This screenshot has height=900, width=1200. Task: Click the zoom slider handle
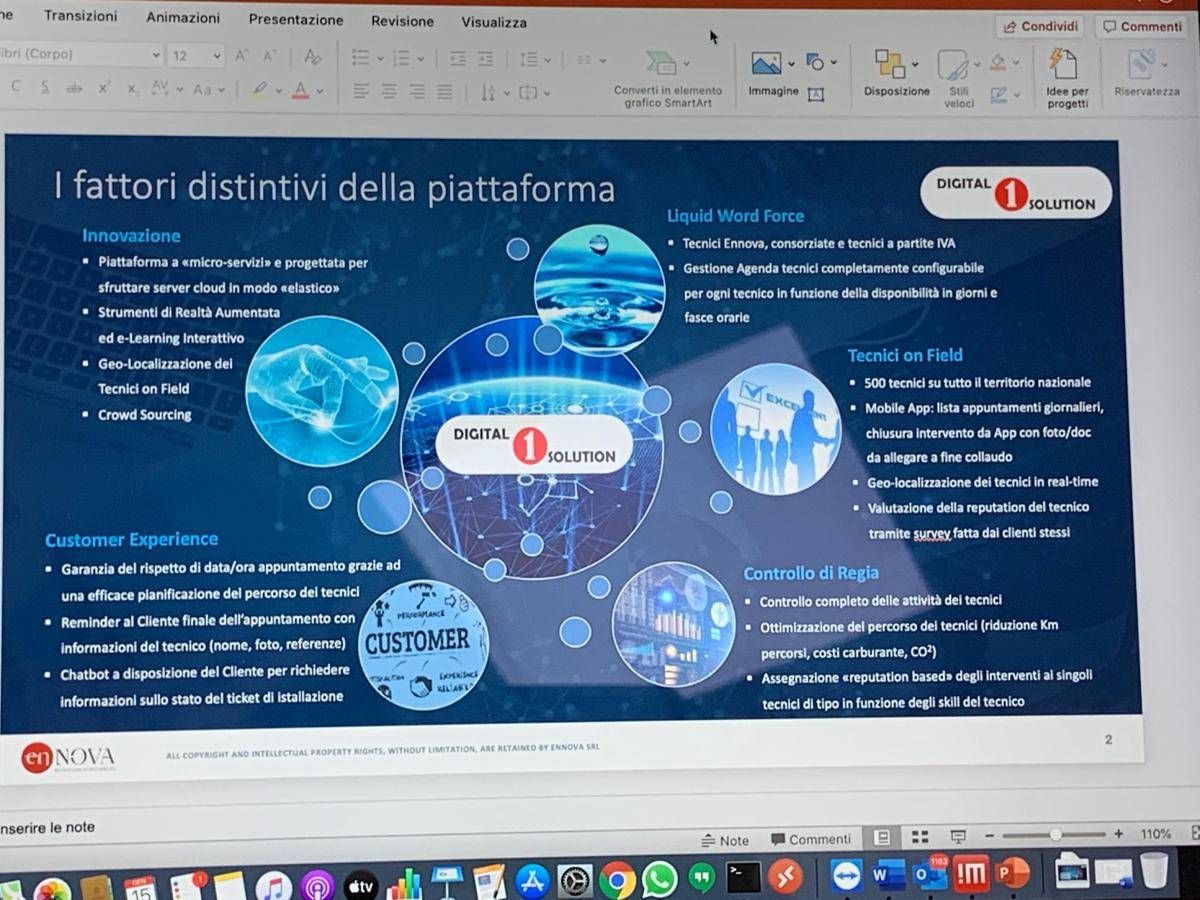(x=1055, y=834)
